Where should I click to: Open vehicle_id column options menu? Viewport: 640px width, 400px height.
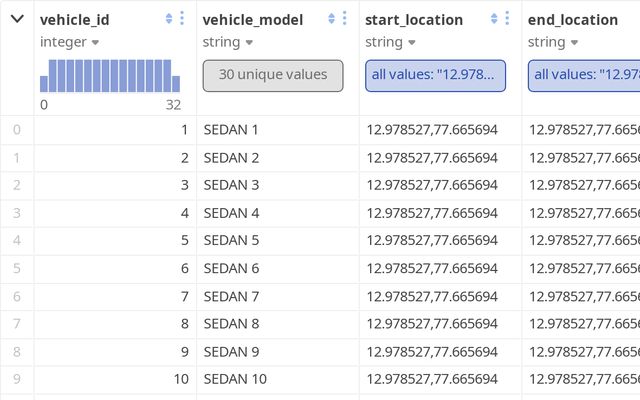[182, 19]
